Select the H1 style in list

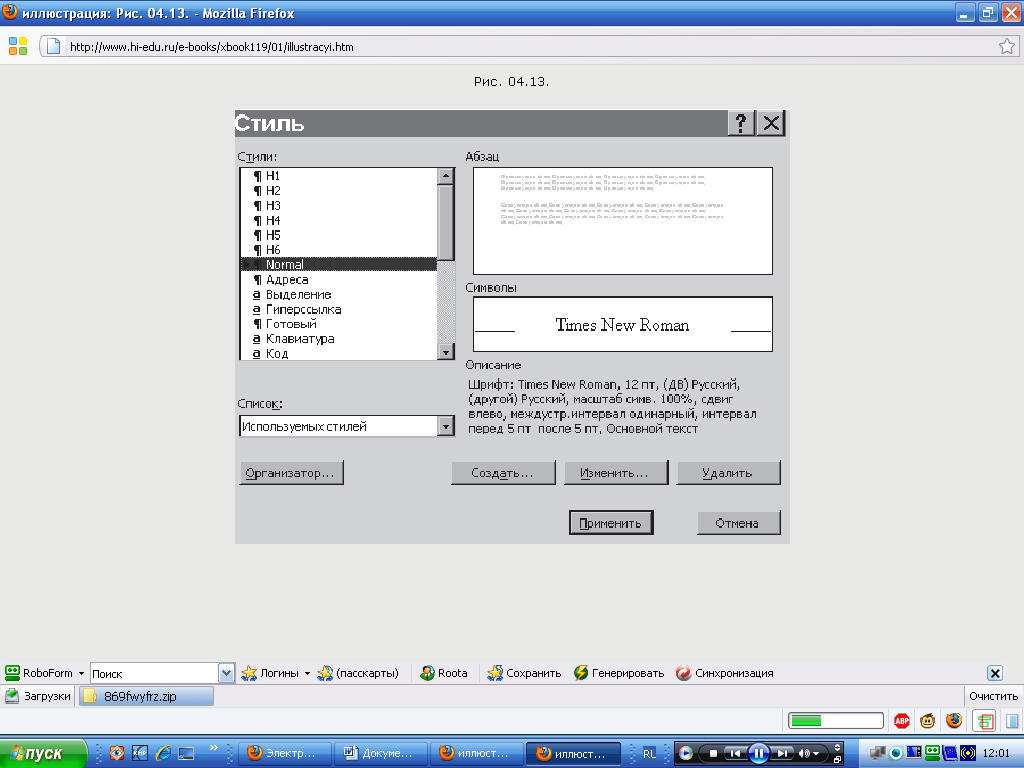pos(338,176)
